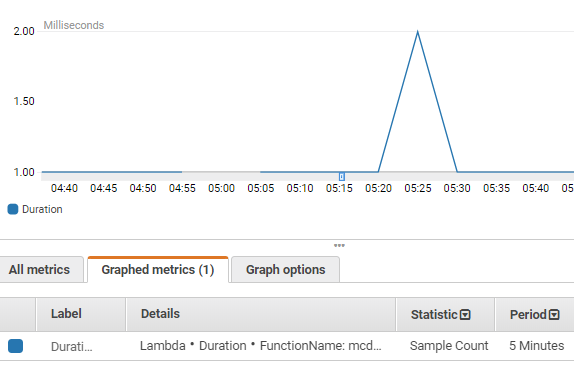Screen dimensions: 574x378
Task: Edit the truncated Durati... label cell
Action: coord(72,347)
